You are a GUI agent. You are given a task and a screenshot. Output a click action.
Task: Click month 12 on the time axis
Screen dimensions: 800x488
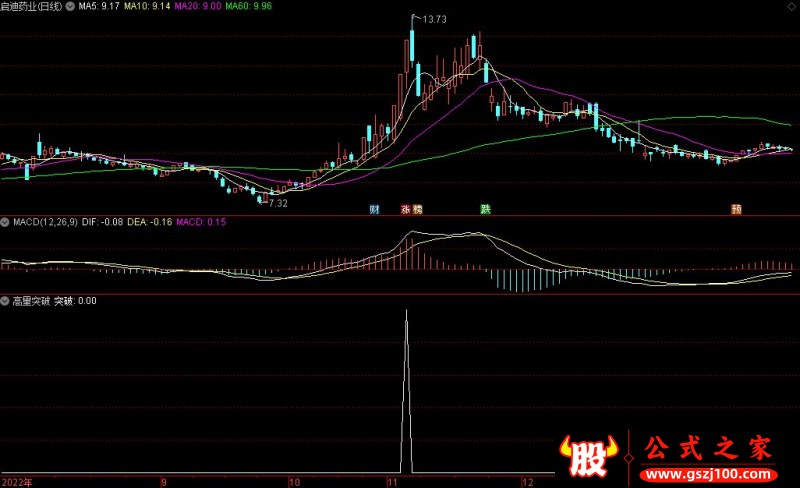528,482
